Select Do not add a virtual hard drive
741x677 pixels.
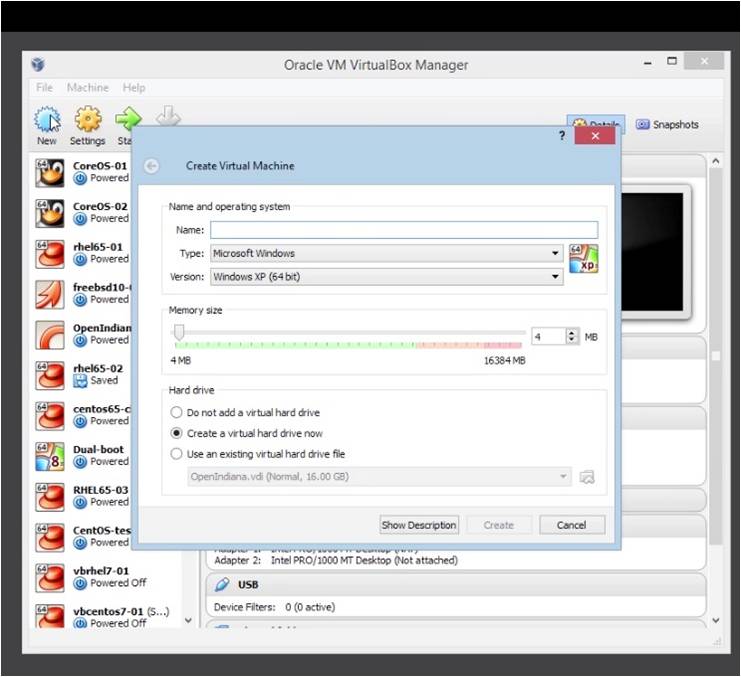tap(177, 412)
